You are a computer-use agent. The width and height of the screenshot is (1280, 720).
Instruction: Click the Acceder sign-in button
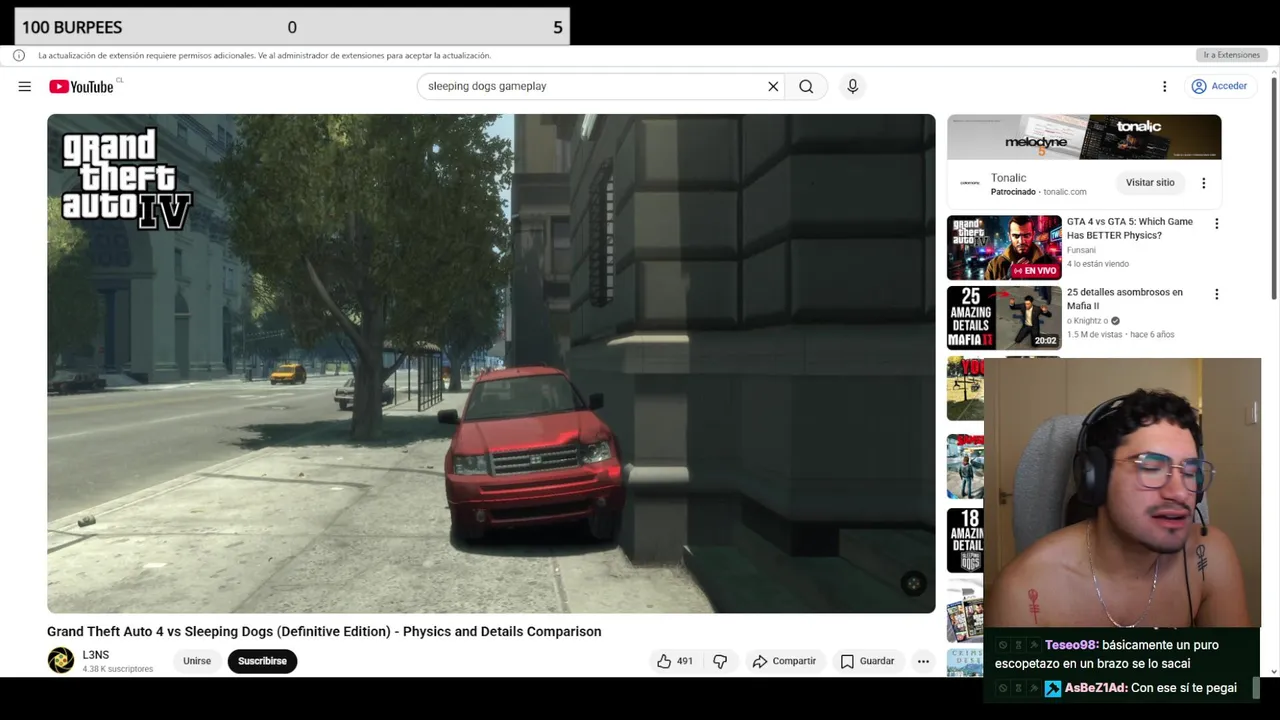(x=1219, y=86)
